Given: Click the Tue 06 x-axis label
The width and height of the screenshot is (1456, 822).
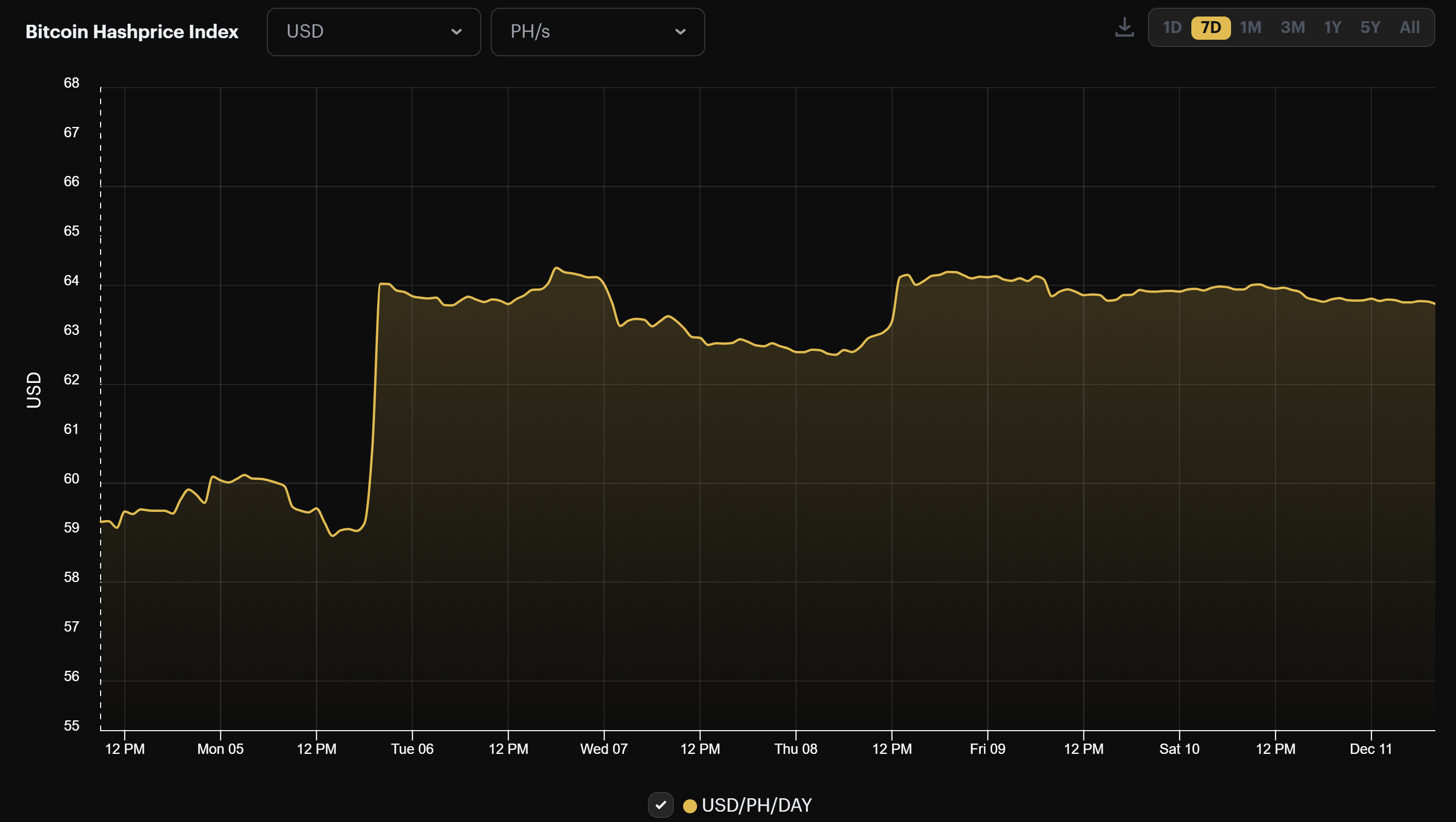Looking at the screenshot, I should 412,749.
